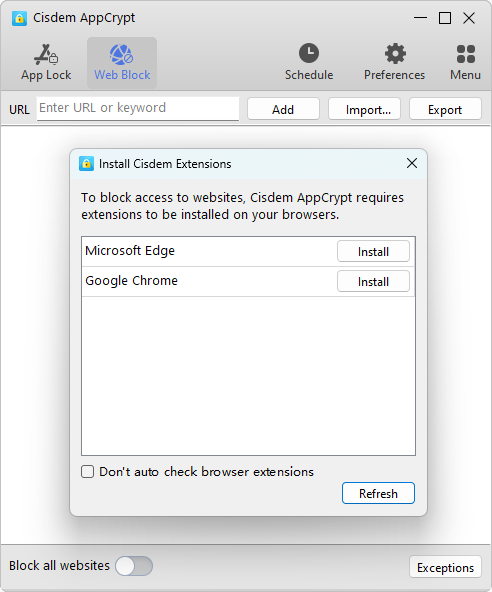Image resolution: width=492 pixels, height=592 pixels.
Task: Click the Cisdem AppCrypt title bar lock icon
Action: [19, 18]
